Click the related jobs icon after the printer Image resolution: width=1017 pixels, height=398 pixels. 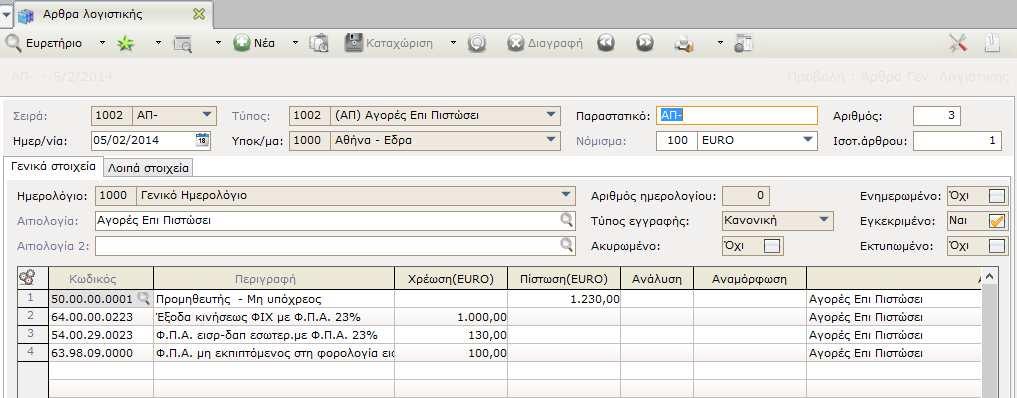pos(743,43)
